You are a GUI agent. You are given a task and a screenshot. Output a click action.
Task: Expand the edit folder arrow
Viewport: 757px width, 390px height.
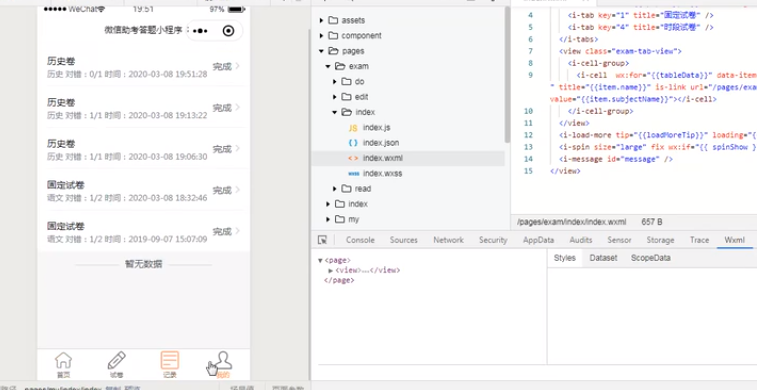(x=335, y=97)
